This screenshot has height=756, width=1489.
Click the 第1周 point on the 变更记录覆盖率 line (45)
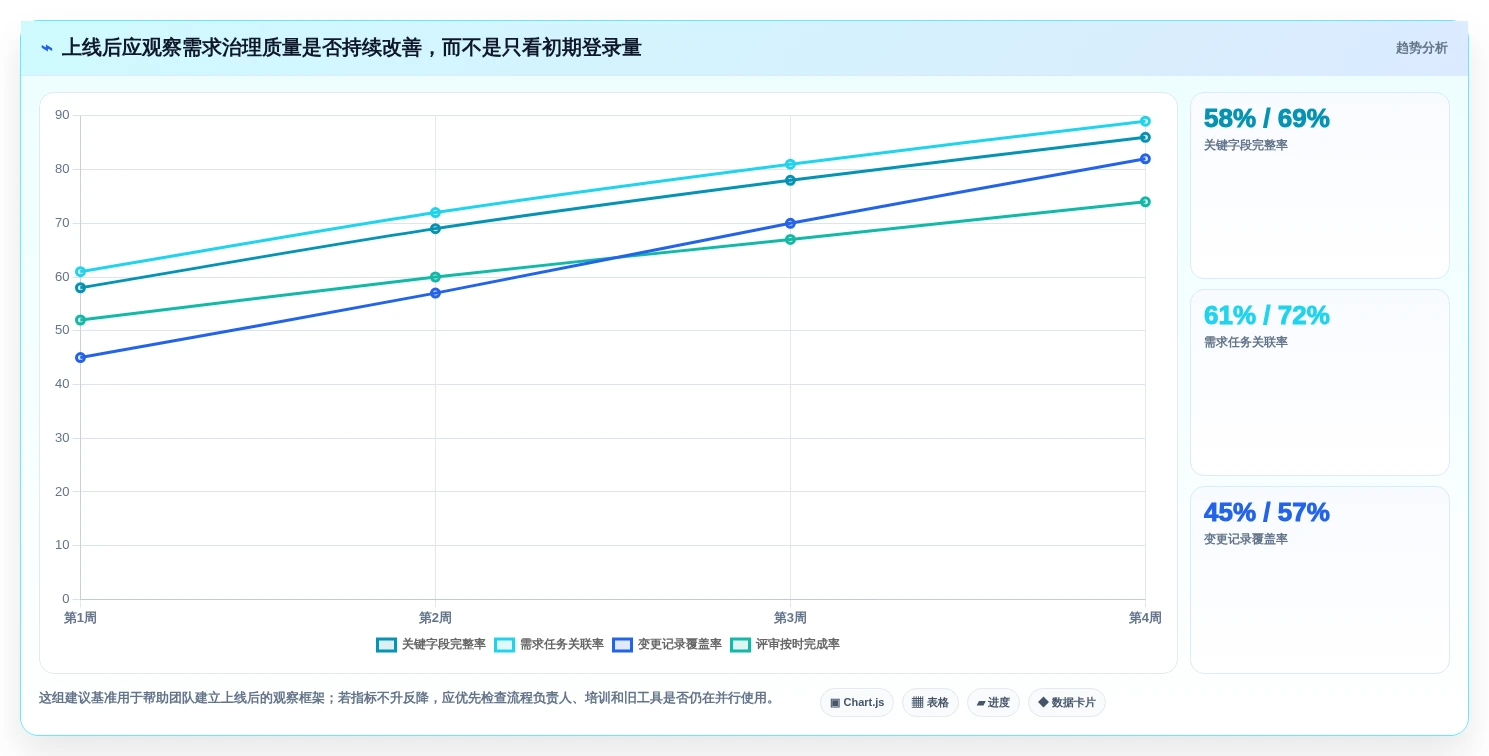point(81,358)
